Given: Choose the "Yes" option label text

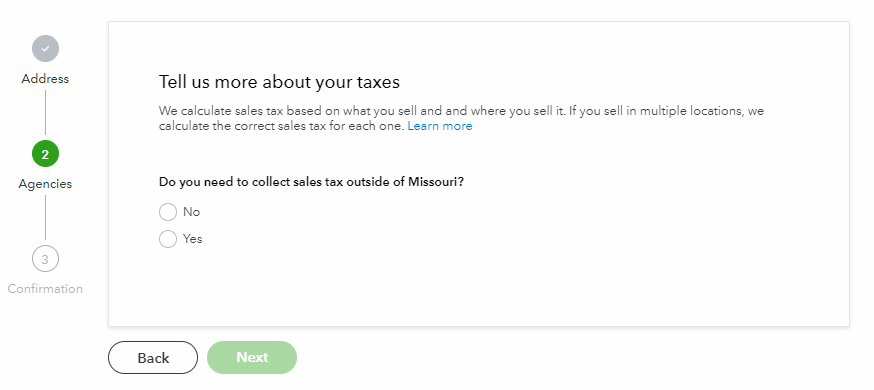Looking at the screenshot, I should click(192, 239).
